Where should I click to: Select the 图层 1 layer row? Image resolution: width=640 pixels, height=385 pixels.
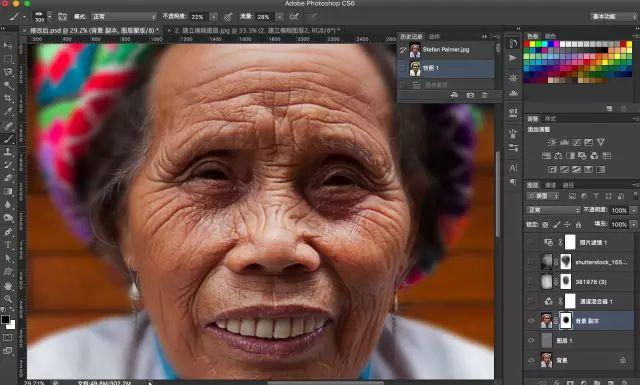(579, 340)
